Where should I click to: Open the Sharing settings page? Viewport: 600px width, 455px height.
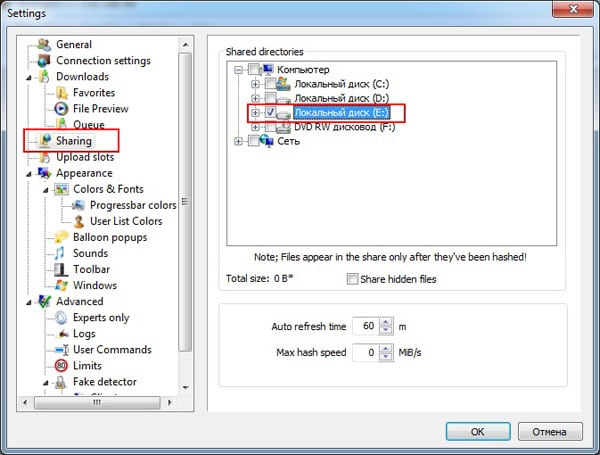73,141
